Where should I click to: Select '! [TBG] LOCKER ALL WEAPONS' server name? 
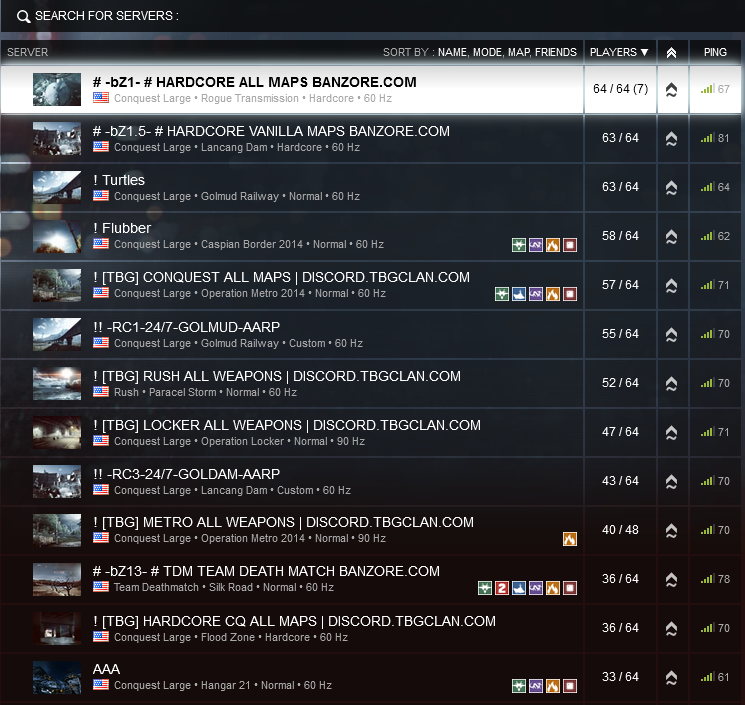point(287,425)
